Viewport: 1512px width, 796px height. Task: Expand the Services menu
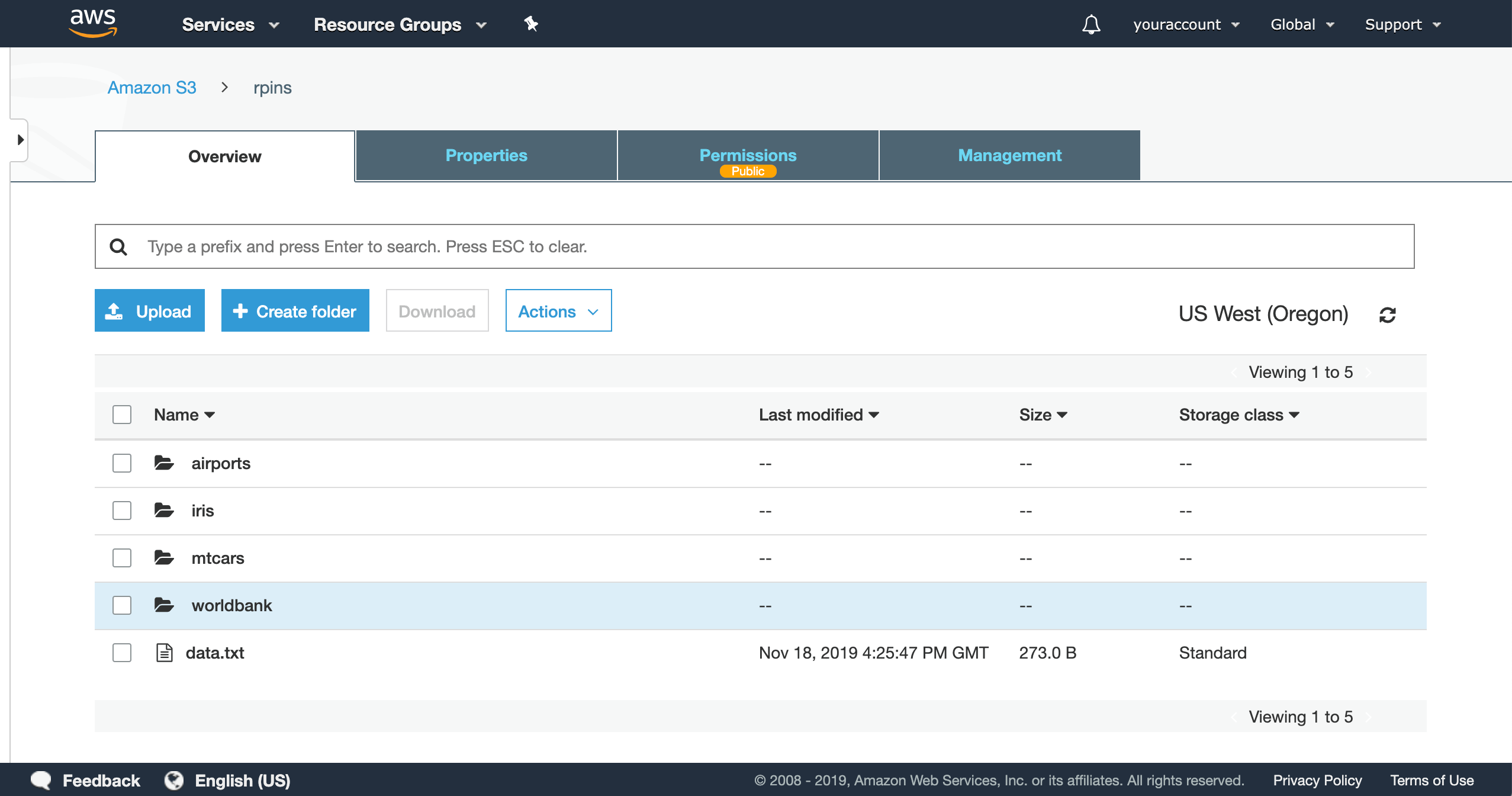230,24
